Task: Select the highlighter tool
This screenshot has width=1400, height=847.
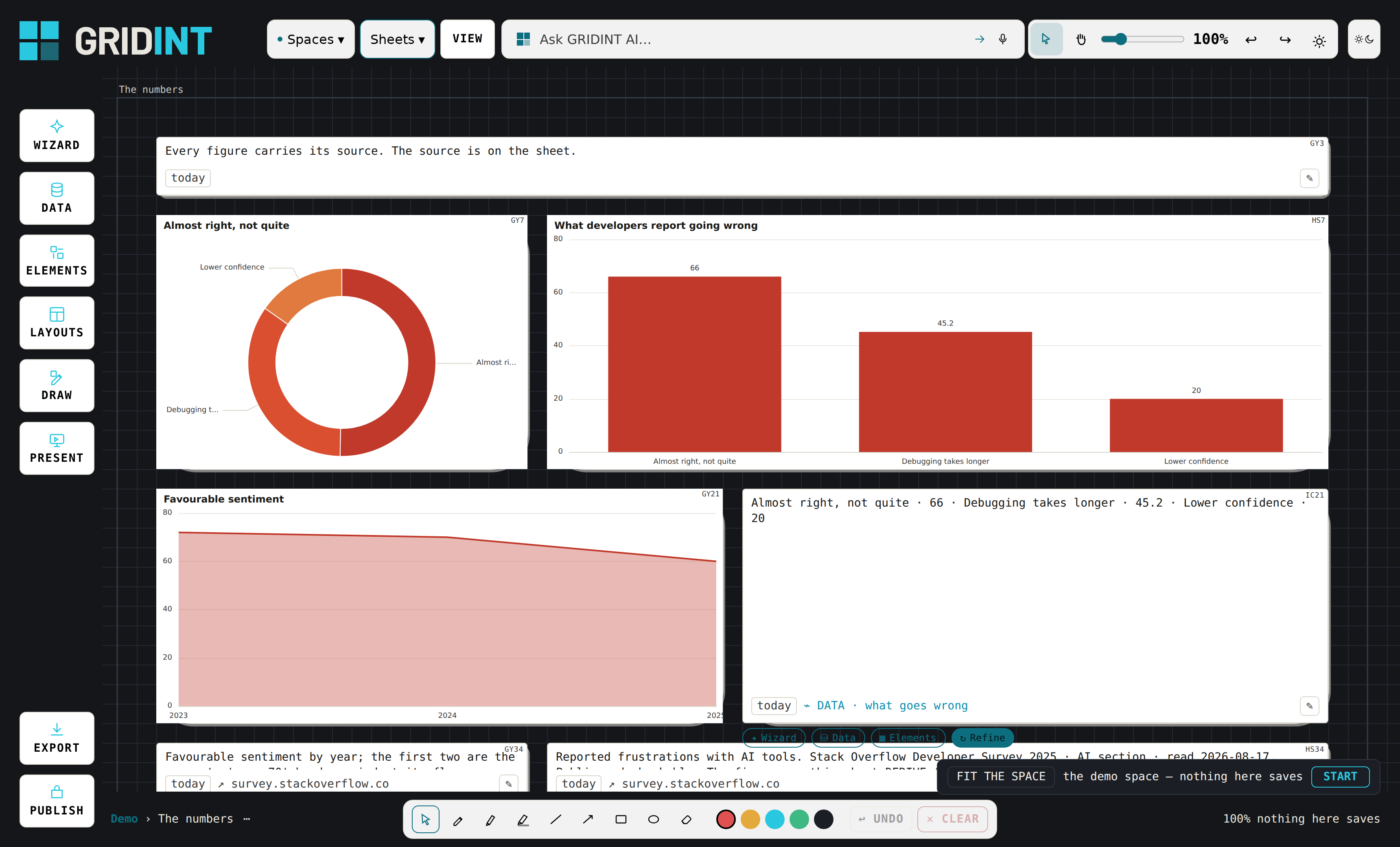Action: click(x=523, y=819)
